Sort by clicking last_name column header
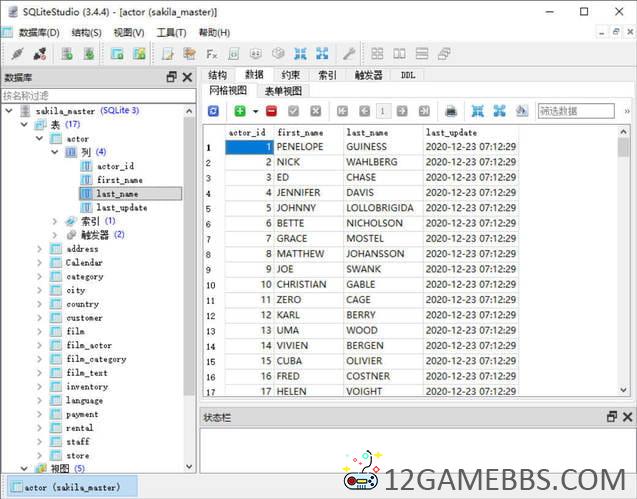637x499 pixels. pyautogui.click(x=366, y=132)
